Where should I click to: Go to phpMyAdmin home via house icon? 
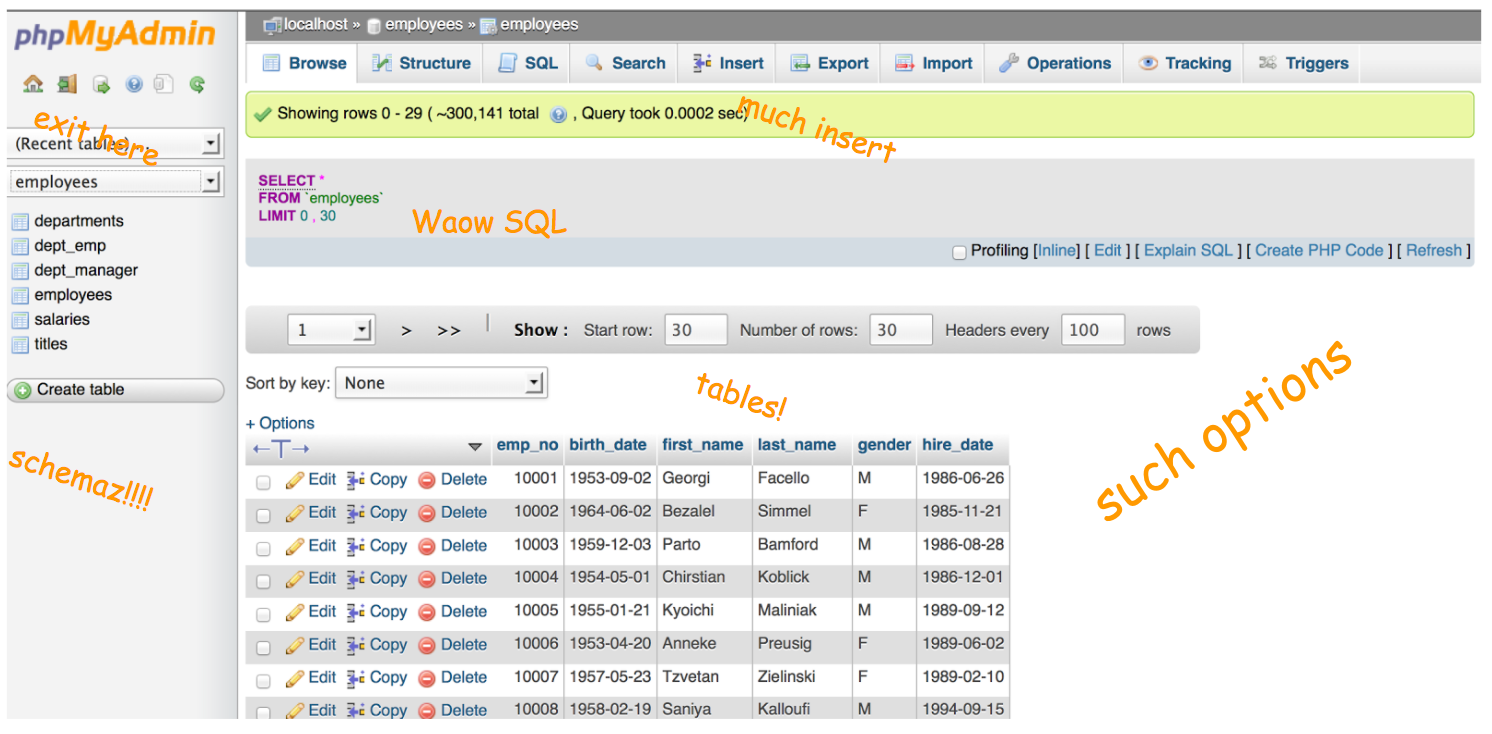pos(33,85)
